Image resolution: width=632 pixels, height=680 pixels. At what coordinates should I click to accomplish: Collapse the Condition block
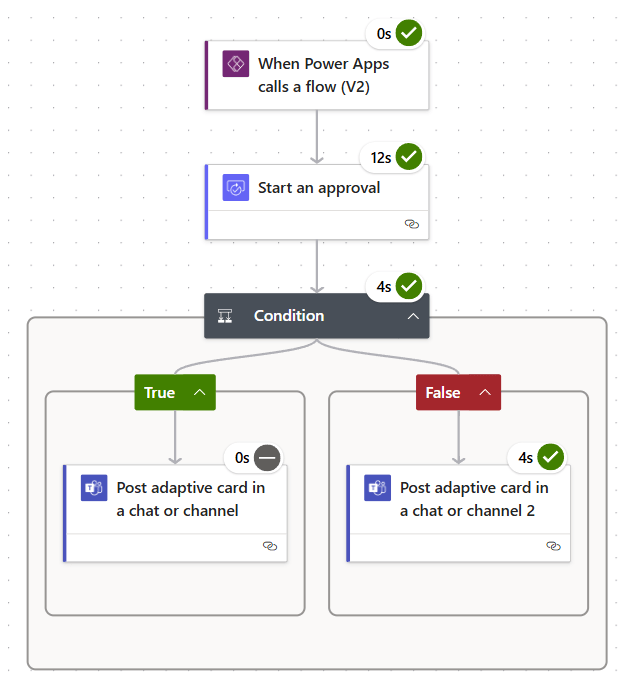click(412, 316)
